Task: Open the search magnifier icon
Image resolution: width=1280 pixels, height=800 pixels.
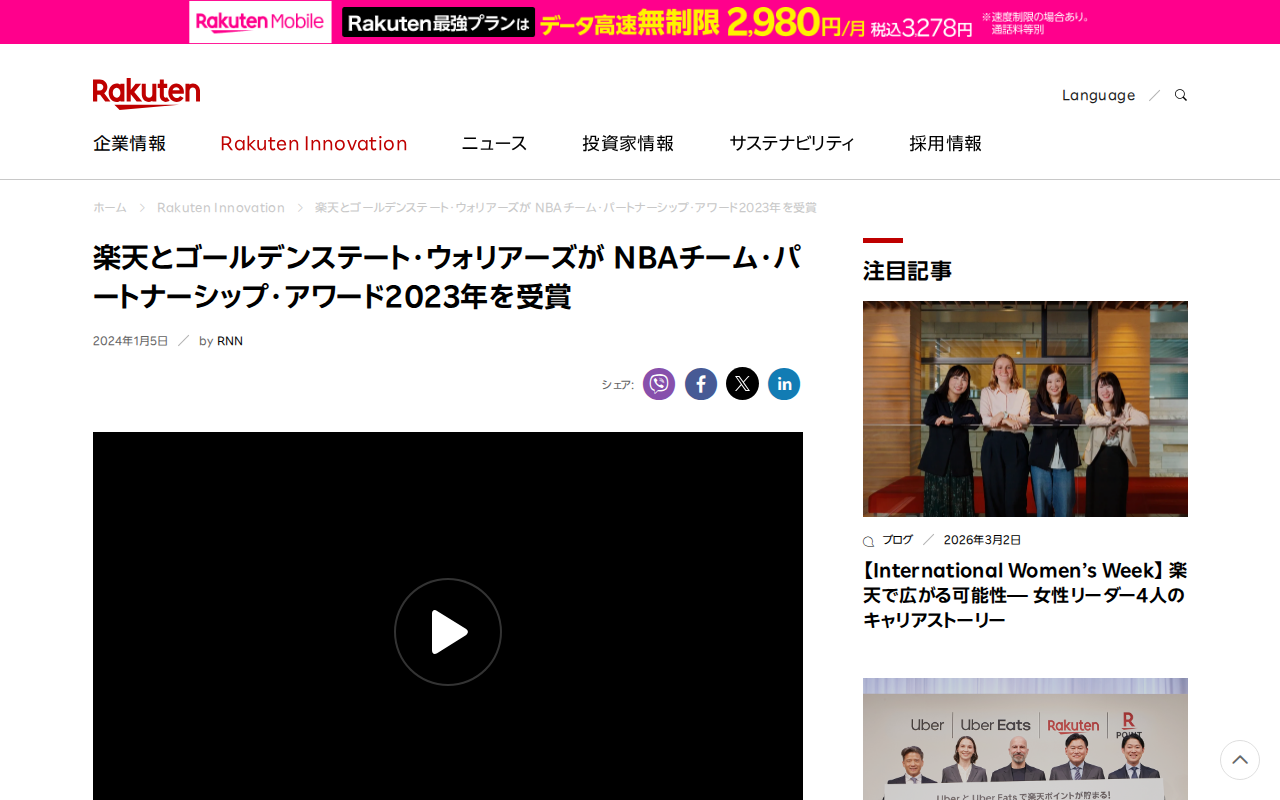Action: point(1181,95)
